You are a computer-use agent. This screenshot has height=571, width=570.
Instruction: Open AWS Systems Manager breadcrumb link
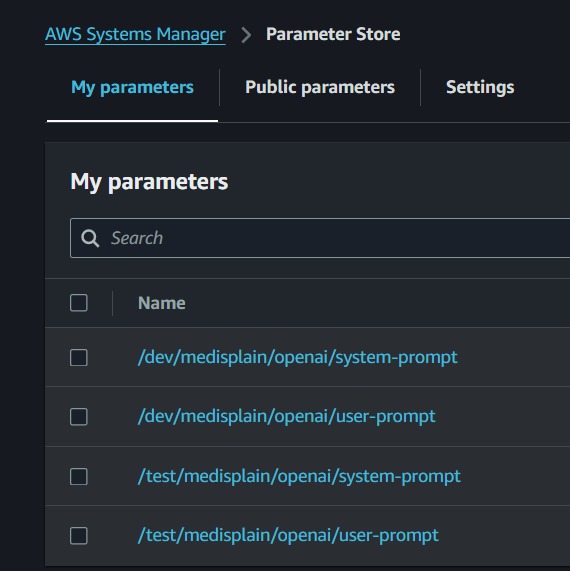(x=135, y=35)
